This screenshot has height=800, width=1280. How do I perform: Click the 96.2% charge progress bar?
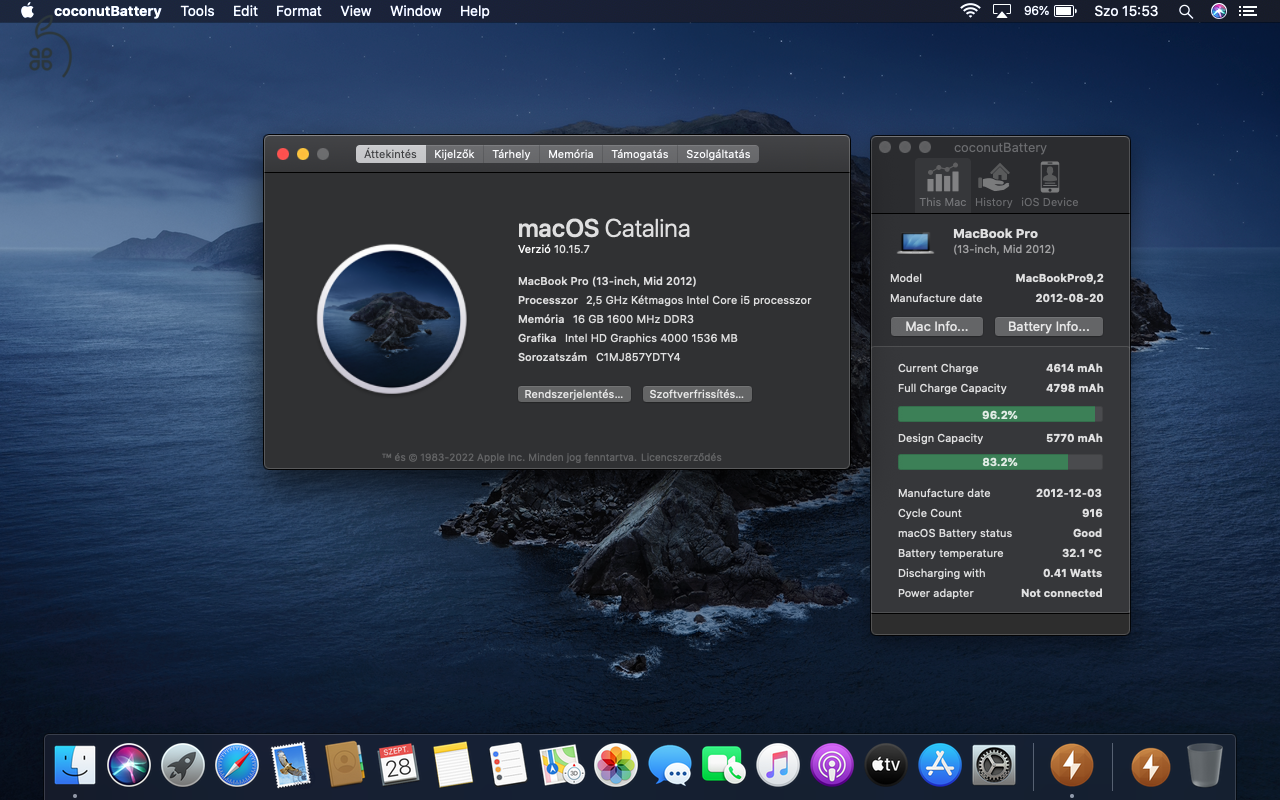(x=1000, y=414)
